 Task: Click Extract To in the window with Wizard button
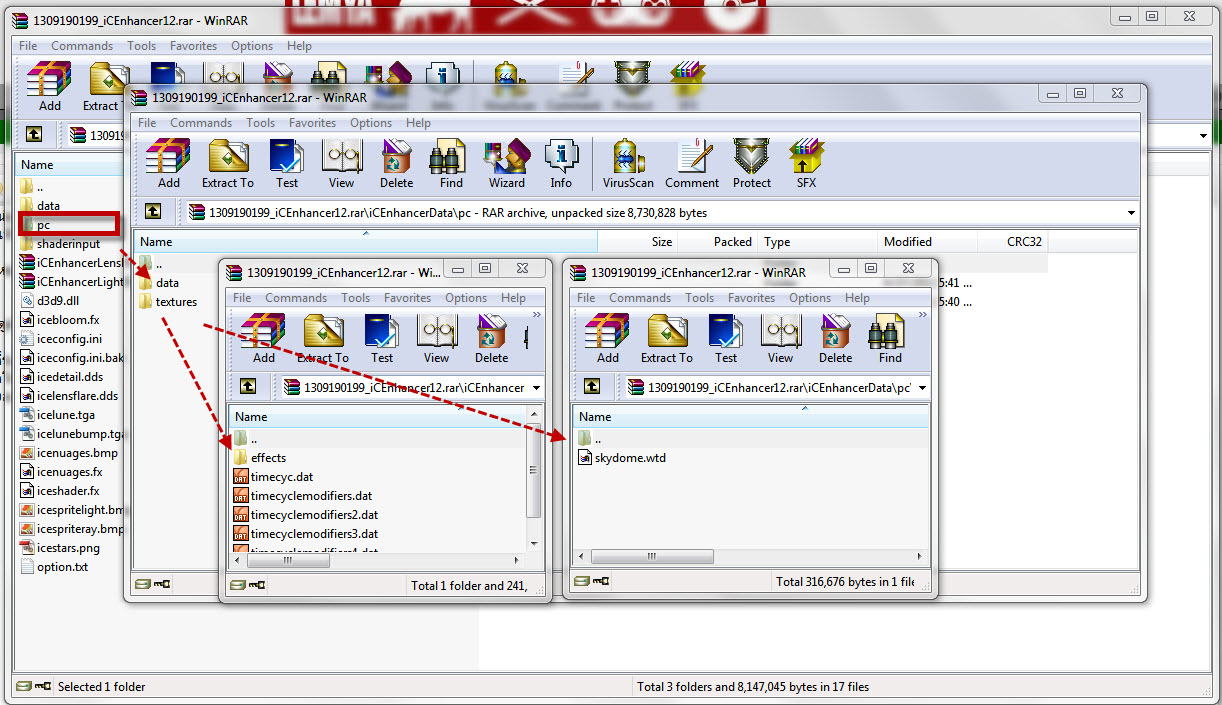(x=228, y=163)
